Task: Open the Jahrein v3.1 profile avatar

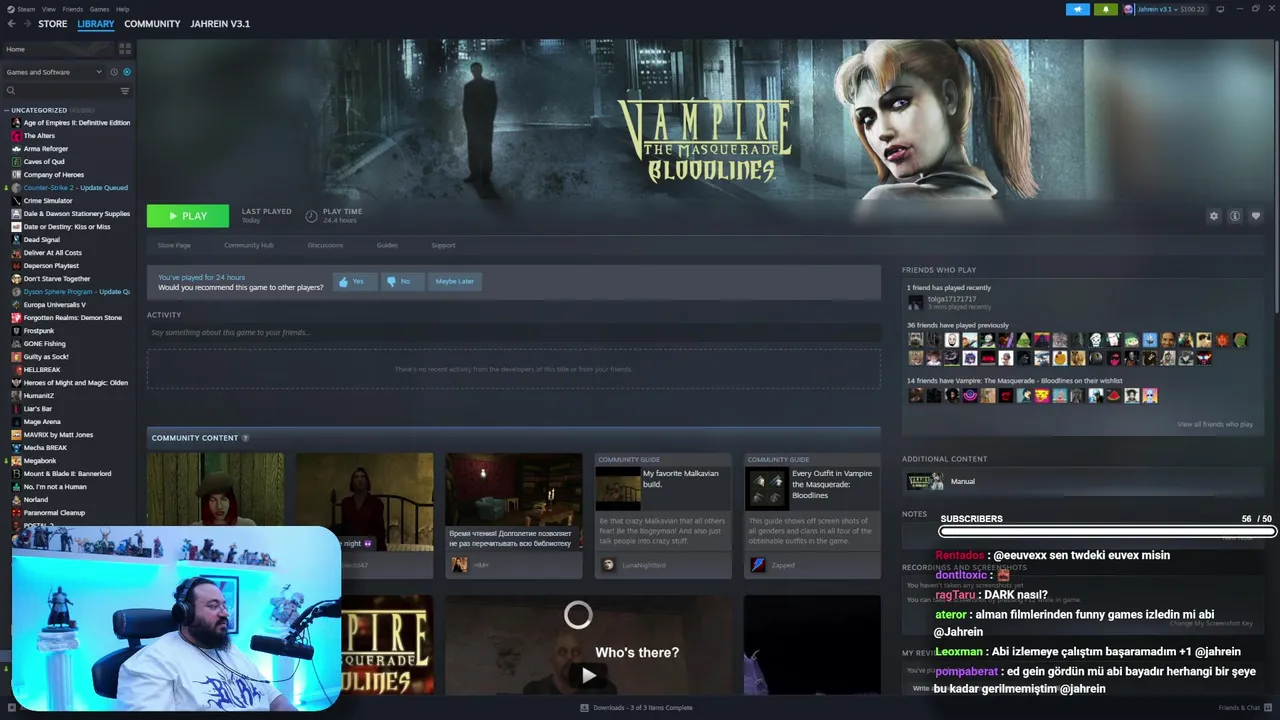Action: [x=1129, y=9]
